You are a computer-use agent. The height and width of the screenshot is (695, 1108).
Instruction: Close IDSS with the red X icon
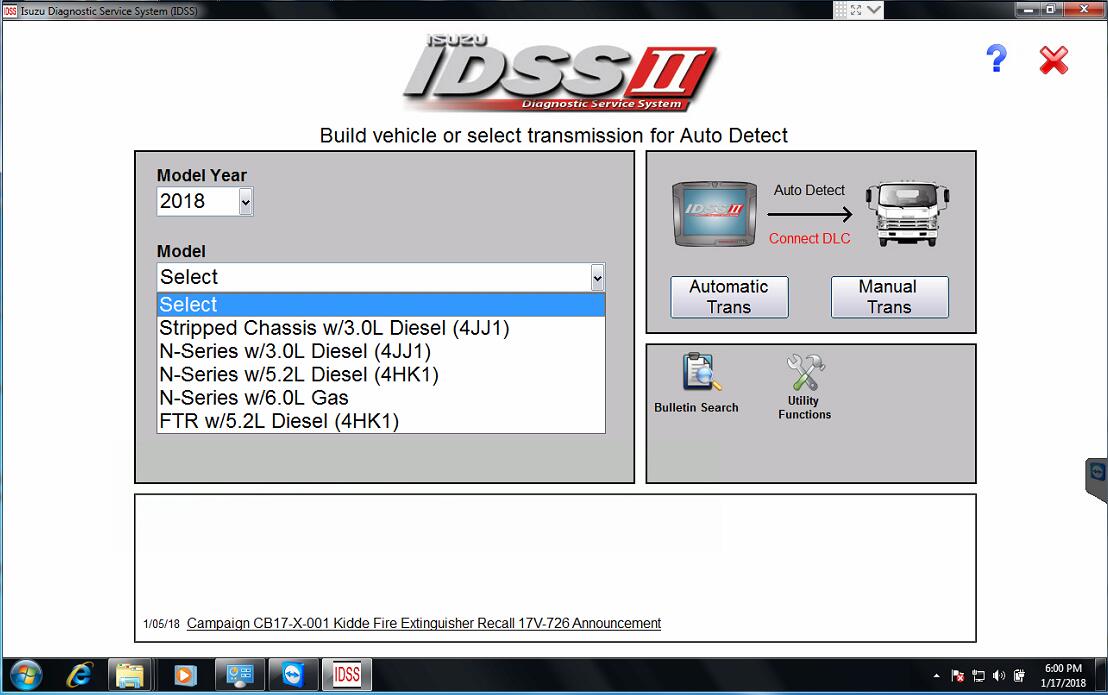1054,60
